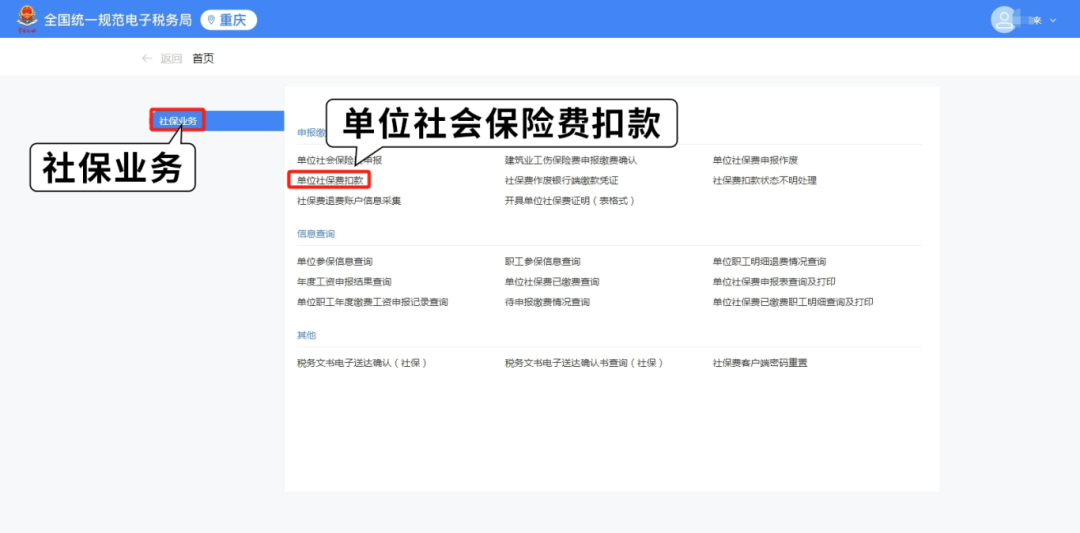1080x533 pixels.
Task: Click the tax bureau emblem logo
Action: point(26,19)
